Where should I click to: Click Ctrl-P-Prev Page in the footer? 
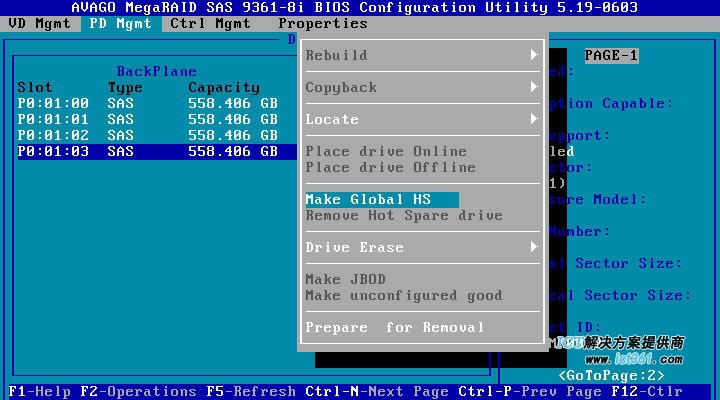pyautogui.click(x=530, y=391)
